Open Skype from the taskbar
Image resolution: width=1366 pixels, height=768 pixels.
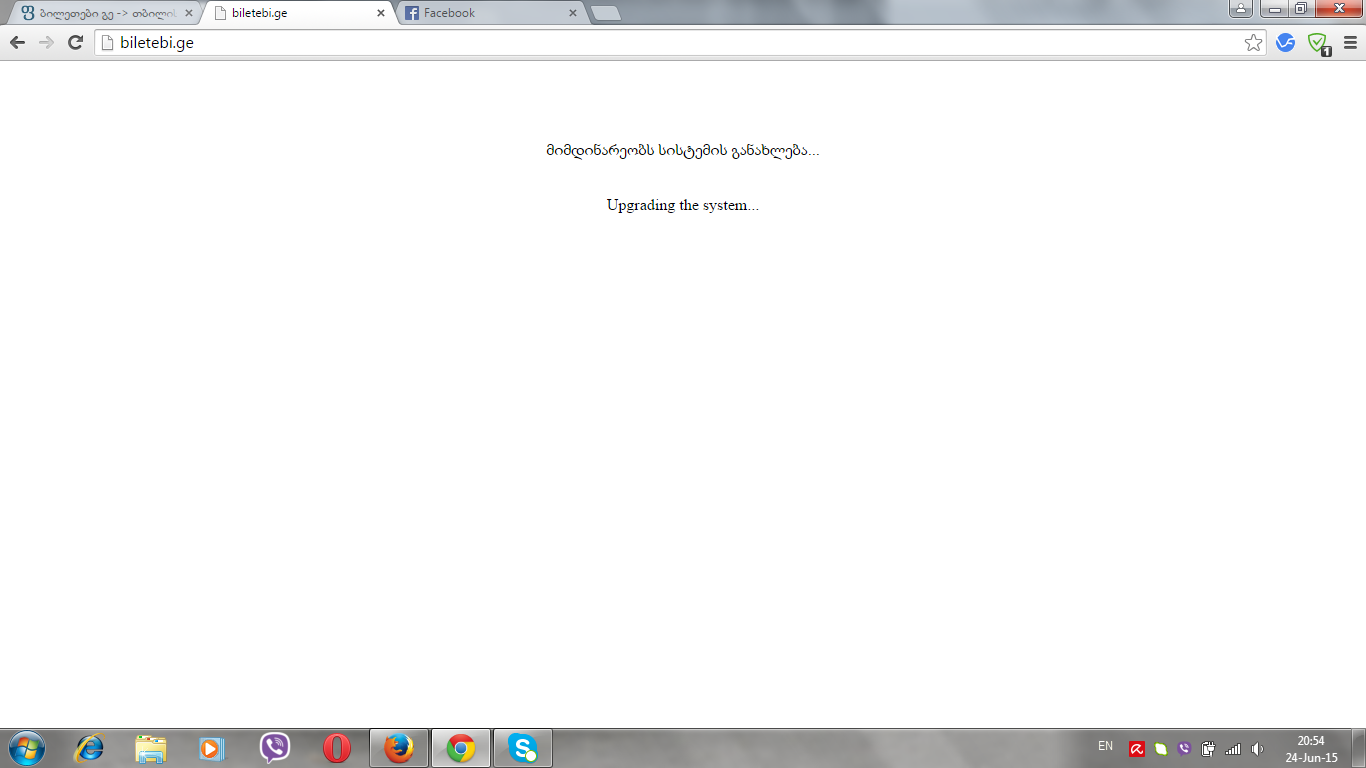(523, 748)
